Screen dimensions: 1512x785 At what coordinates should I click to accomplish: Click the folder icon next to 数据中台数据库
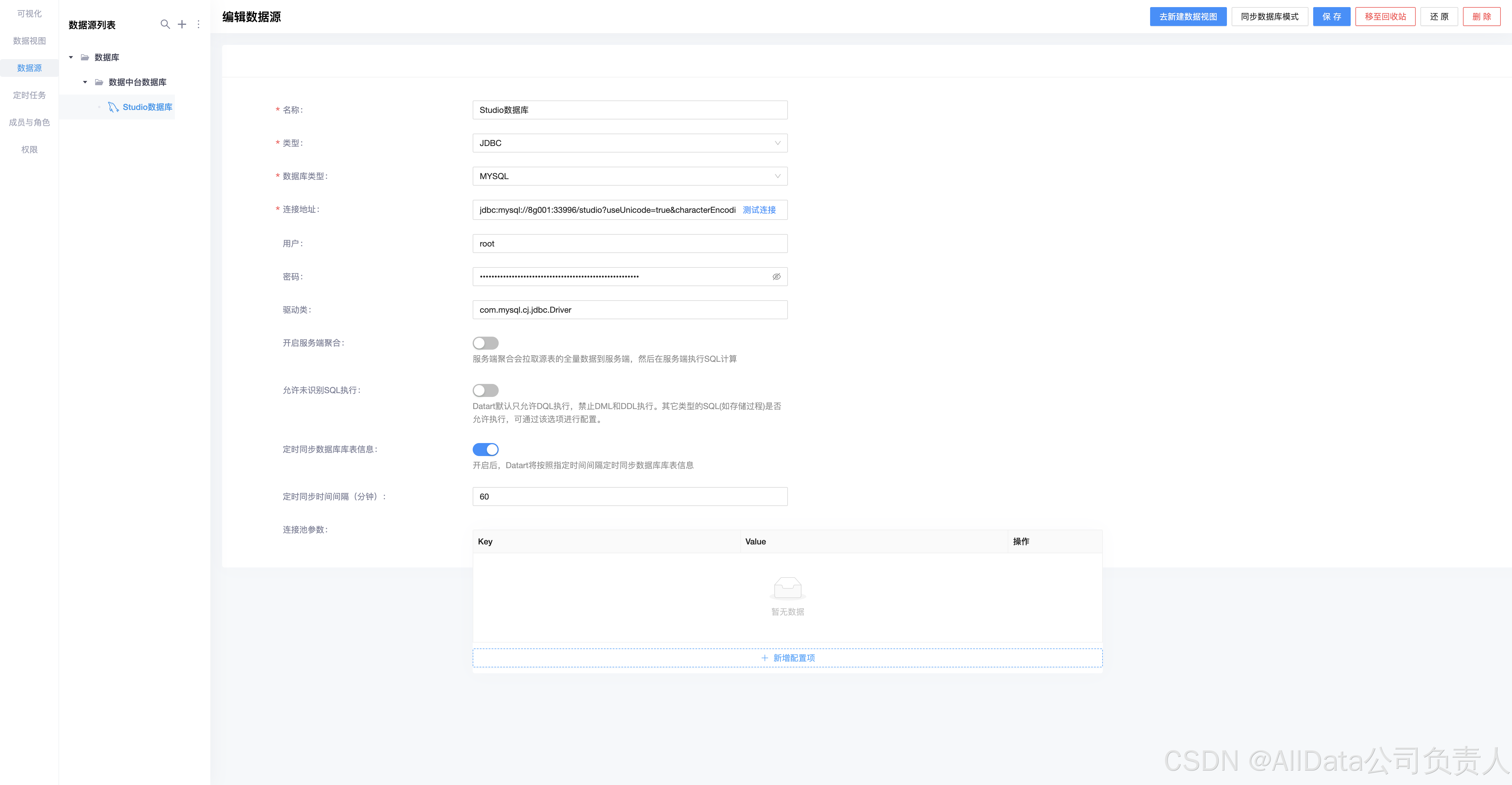99,82
